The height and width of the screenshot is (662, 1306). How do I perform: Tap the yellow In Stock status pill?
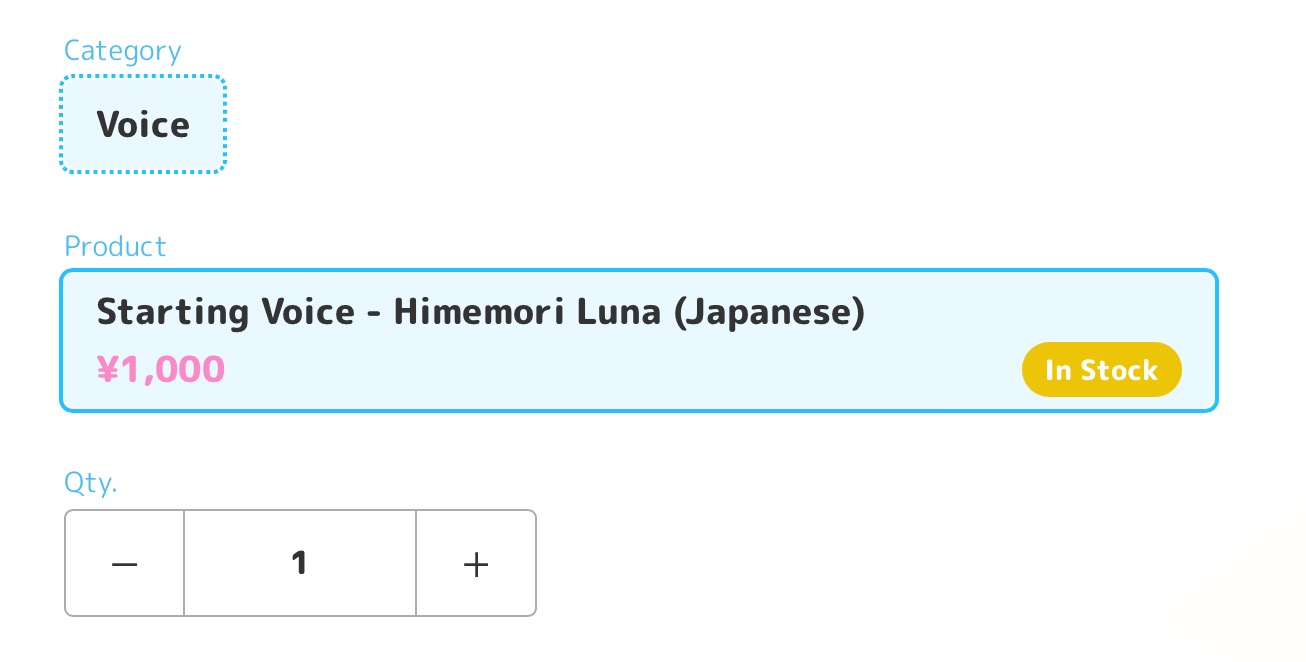coord(1101,370)
